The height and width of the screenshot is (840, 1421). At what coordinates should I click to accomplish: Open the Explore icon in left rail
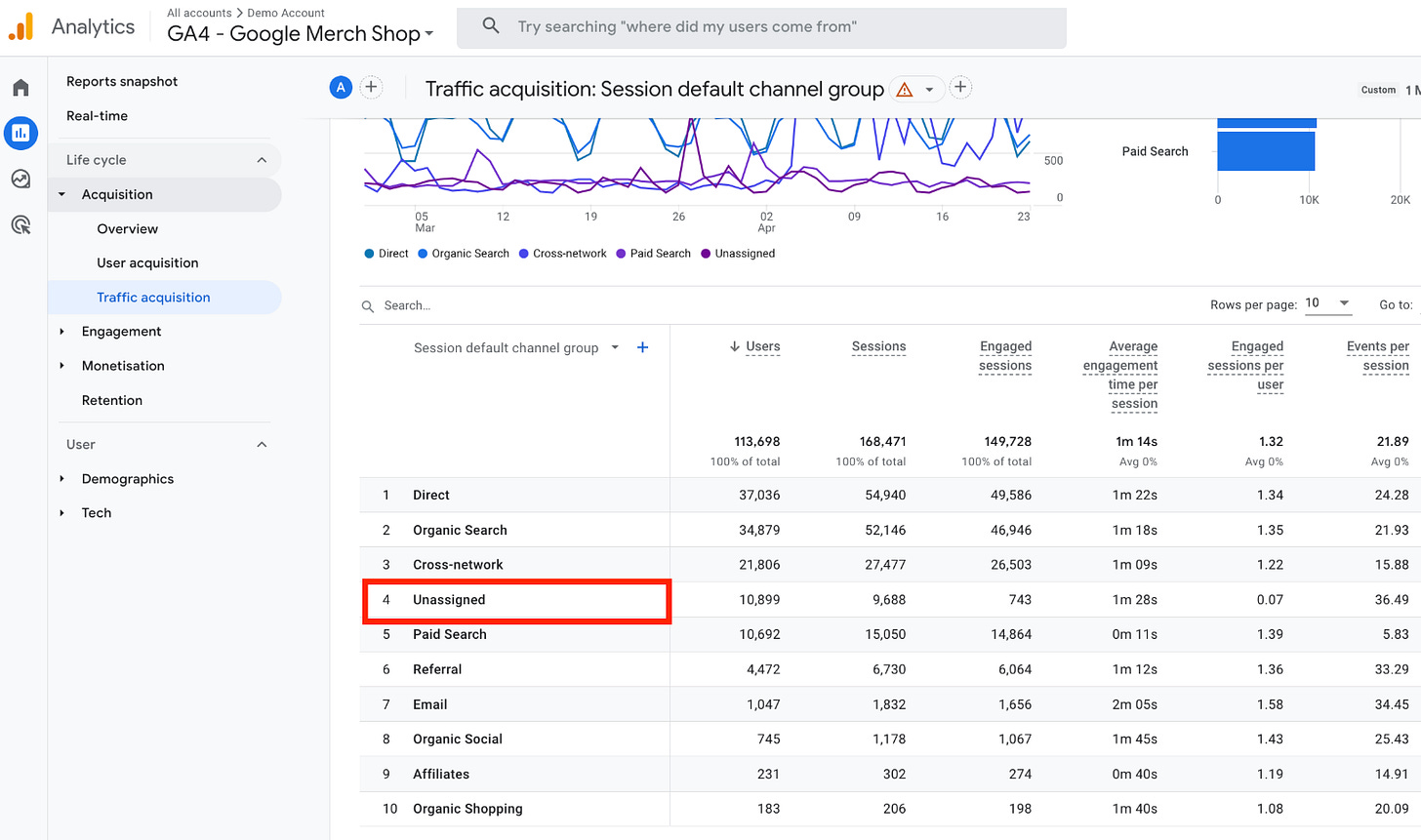coord(20,180)
